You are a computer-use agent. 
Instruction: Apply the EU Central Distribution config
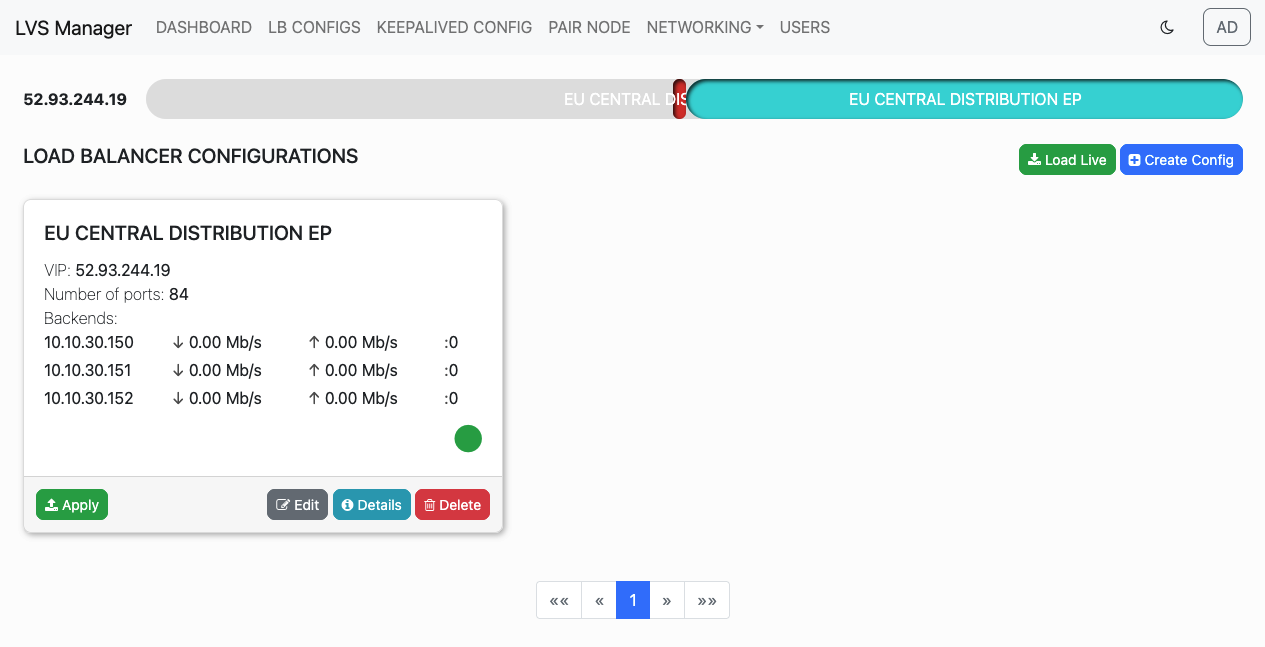point(72,505)
